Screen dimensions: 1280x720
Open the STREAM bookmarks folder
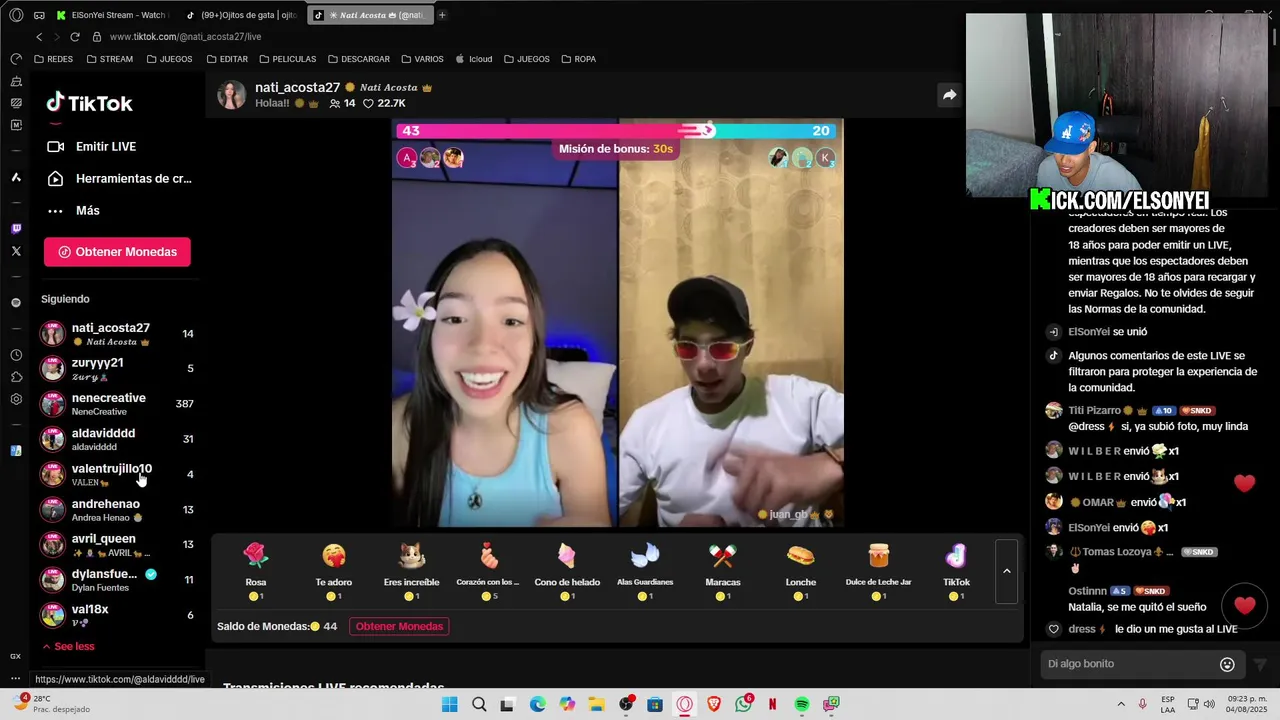click(x=110, y=59)
